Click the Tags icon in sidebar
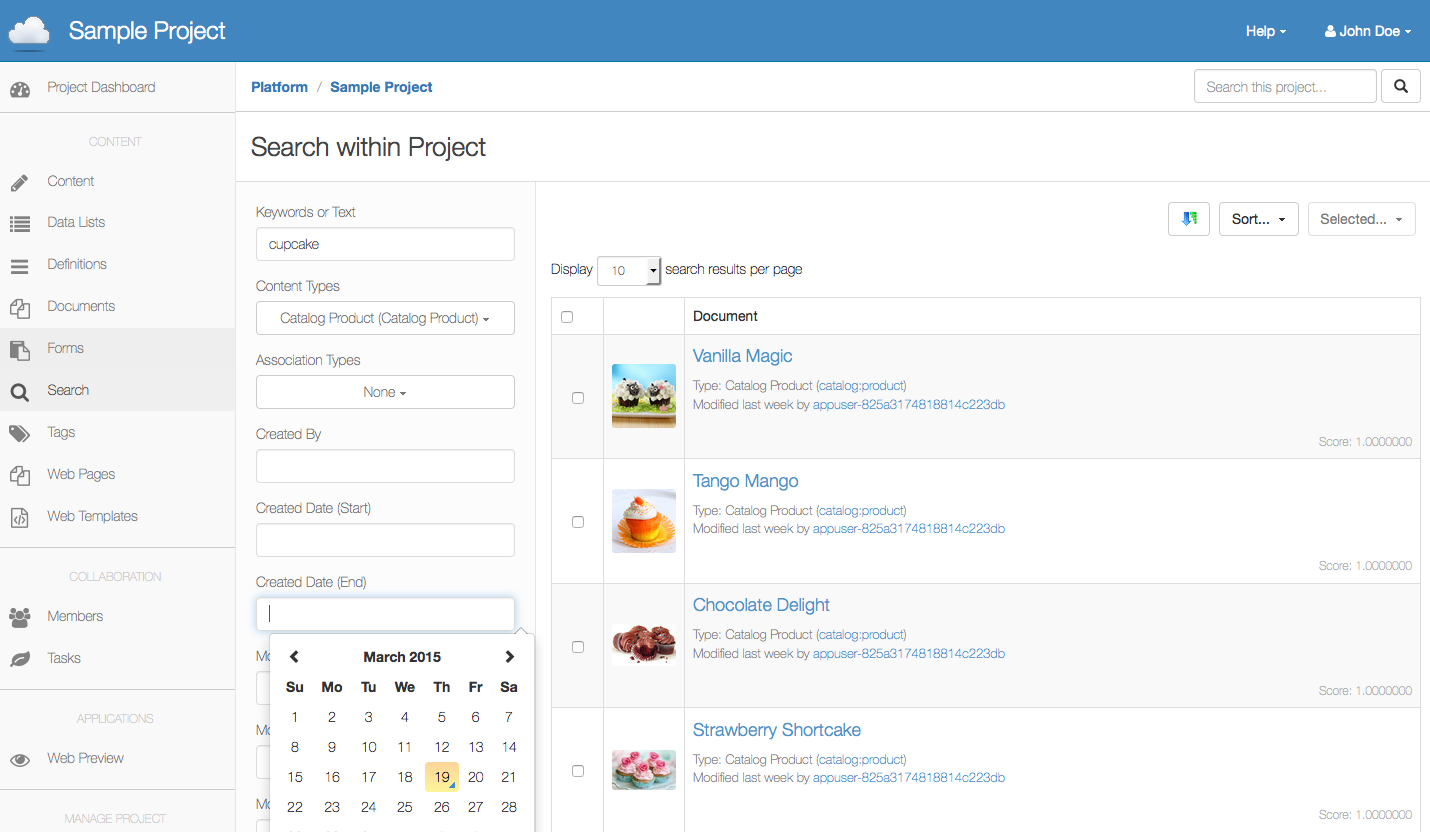The width and height of the screenshot is (1430, 832). click(x=20, y=433)
